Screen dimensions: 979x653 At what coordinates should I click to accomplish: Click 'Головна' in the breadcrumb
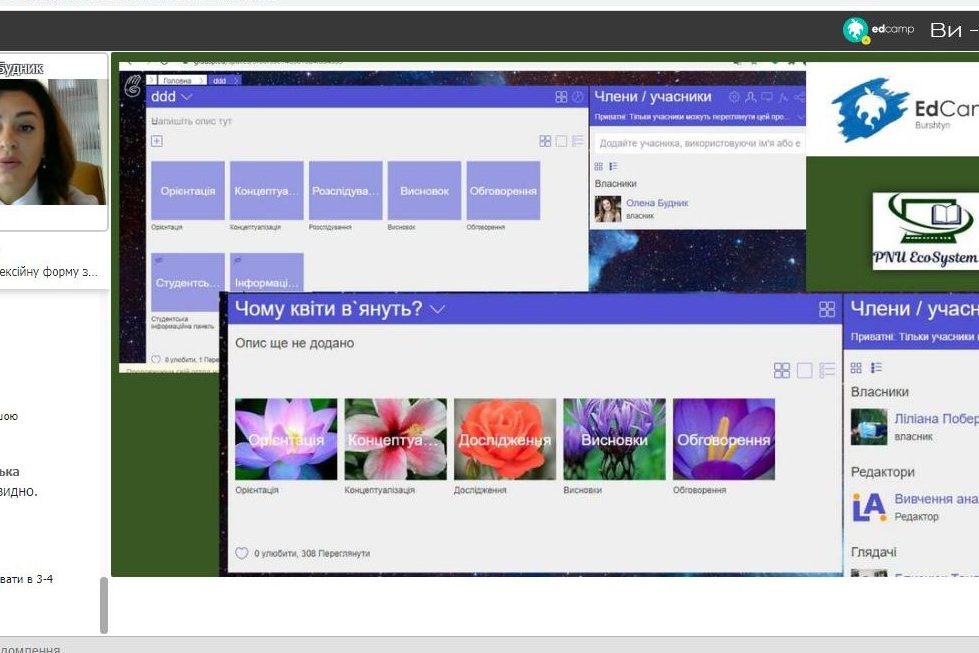[178, 80]
